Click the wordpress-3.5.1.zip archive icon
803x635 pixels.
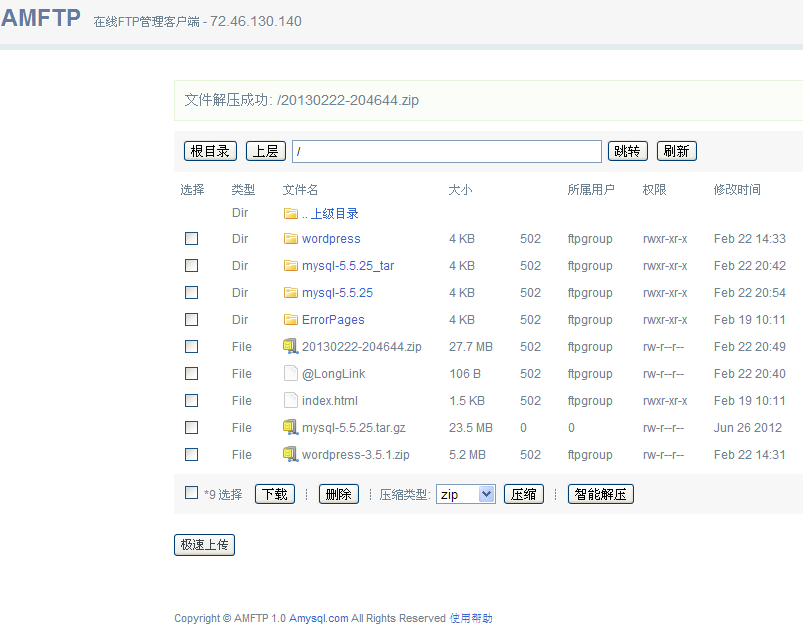click(x=291, y=455)
